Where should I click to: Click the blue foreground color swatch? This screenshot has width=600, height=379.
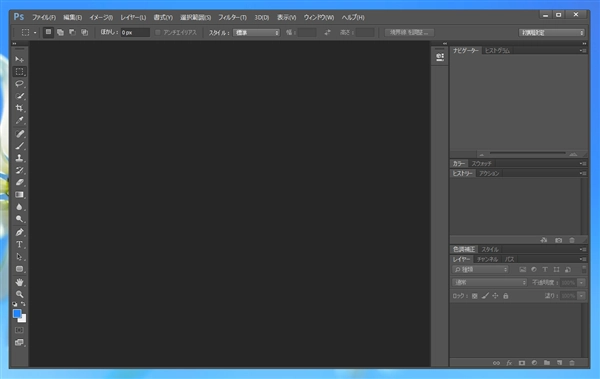[x=17, y=314]
